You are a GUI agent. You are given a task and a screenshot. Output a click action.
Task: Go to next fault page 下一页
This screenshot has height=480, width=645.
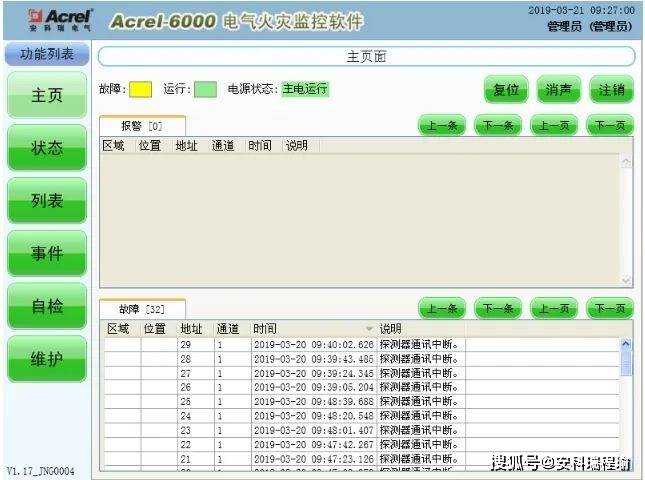(610, 308)
